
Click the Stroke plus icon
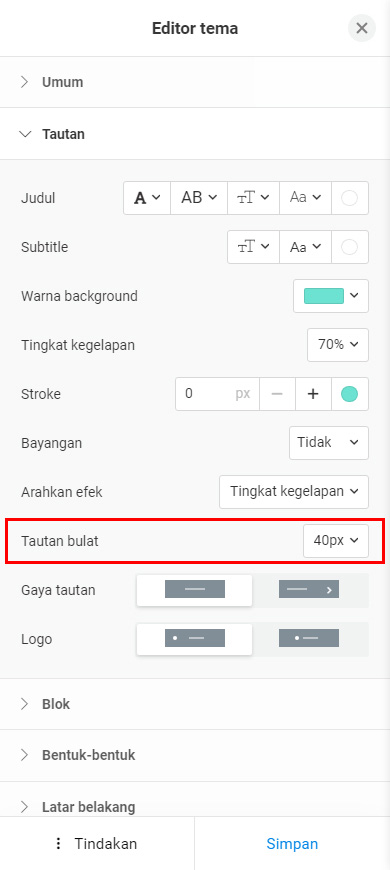(x=313, y=394)
